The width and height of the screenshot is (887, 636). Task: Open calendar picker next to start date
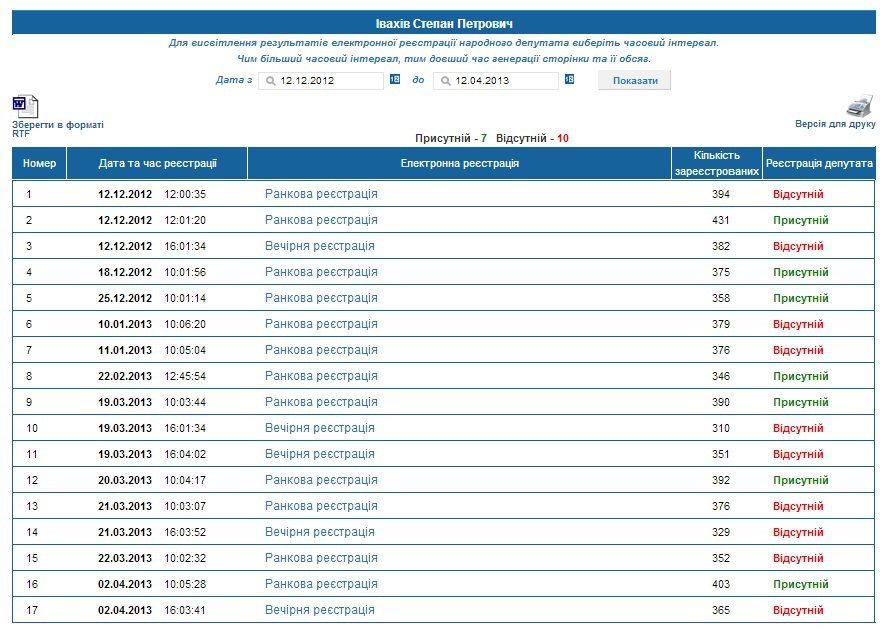[394, 80]
